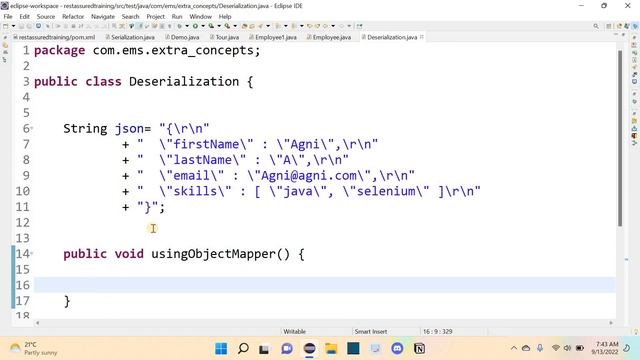
Task: Close the Deserialization.java tab
Action: [x=422, y=37]
